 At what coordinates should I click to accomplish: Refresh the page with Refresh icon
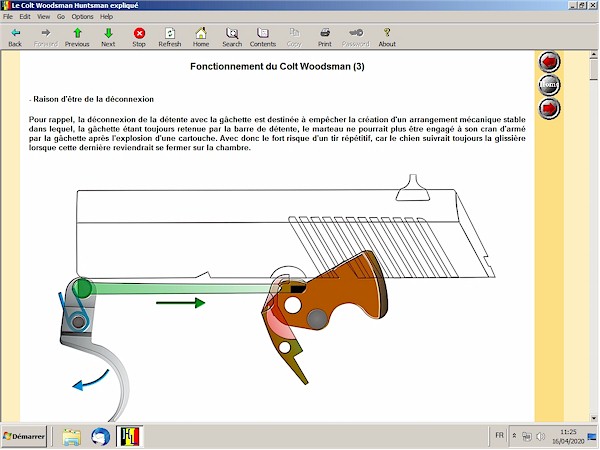coord(170,37)
